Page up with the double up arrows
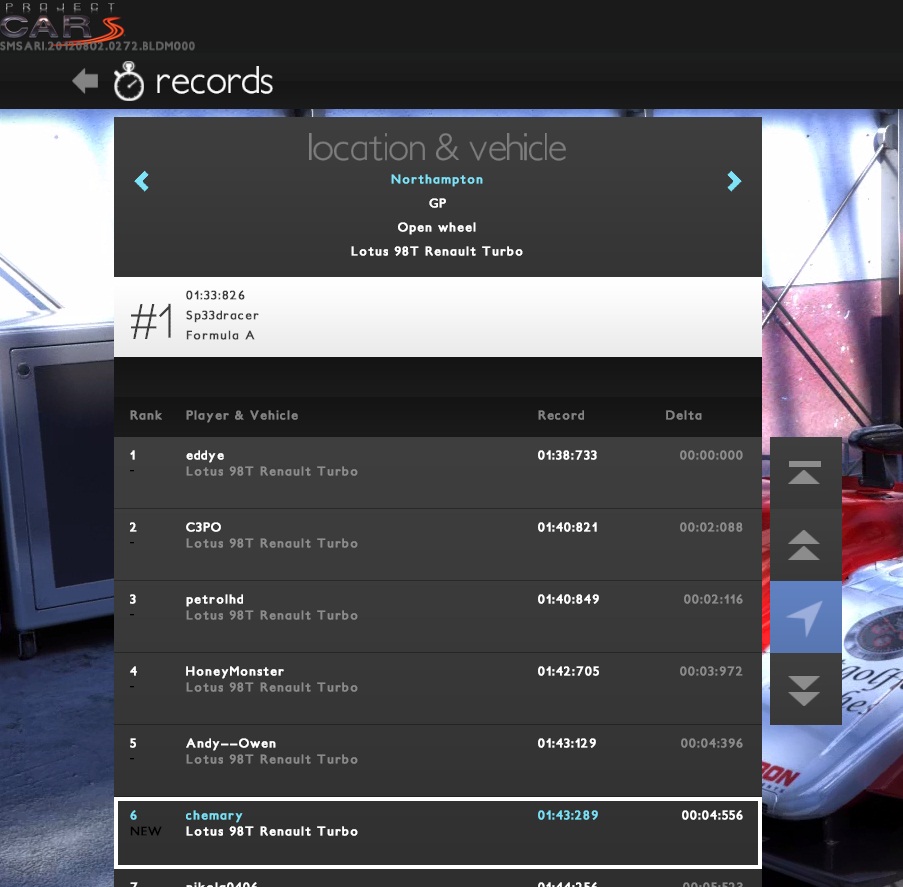This screenshot has height=887, width=903. [x=805, y=545]
